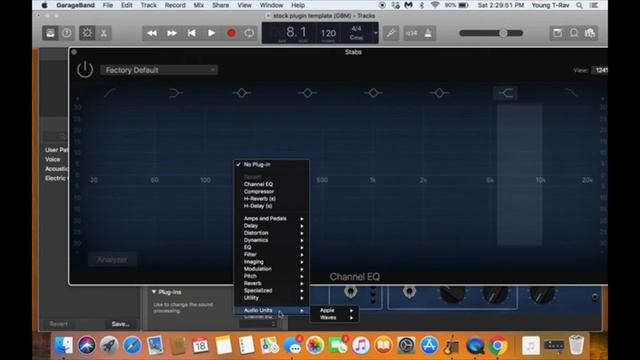Choose H-Reverb (s) from the menu
The image size is (640, 360).
271,199
